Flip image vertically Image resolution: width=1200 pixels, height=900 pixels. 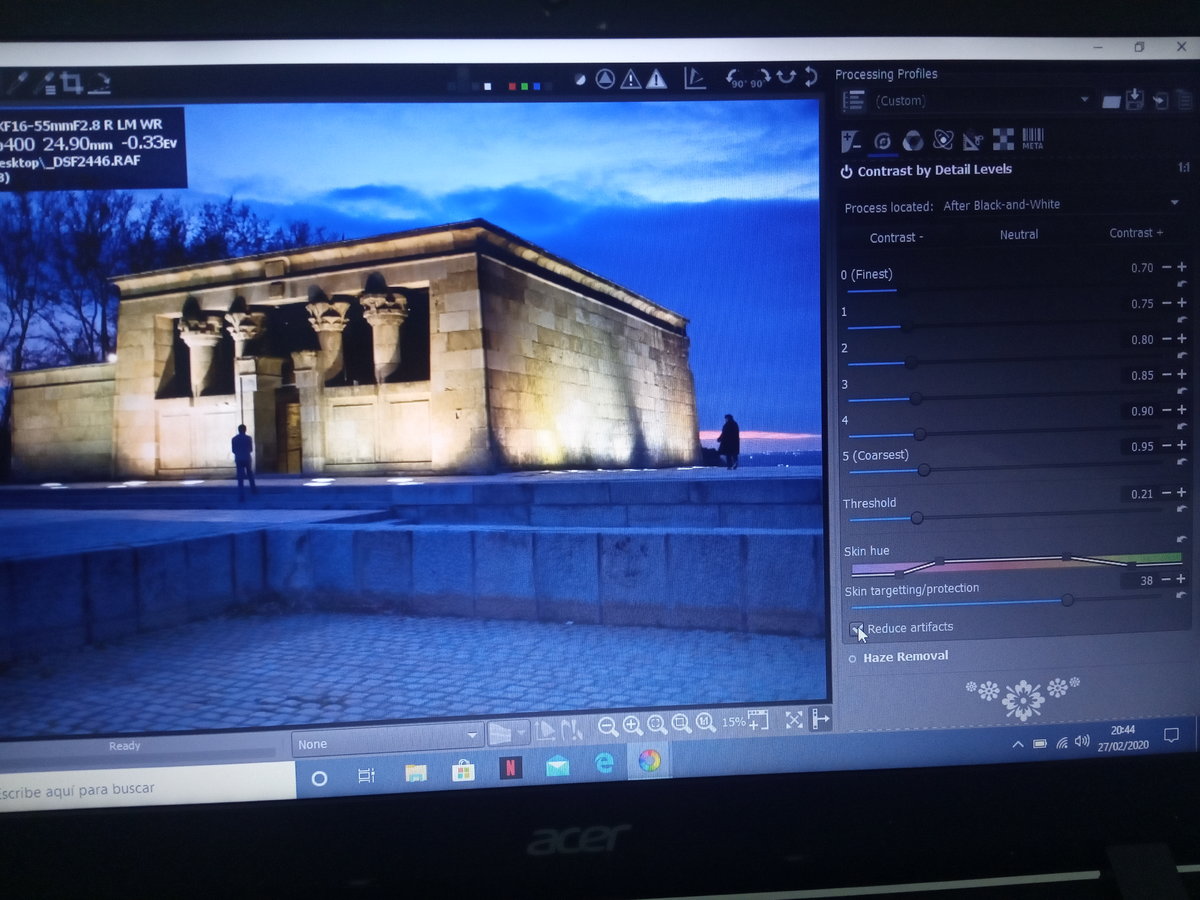[811, 77]
